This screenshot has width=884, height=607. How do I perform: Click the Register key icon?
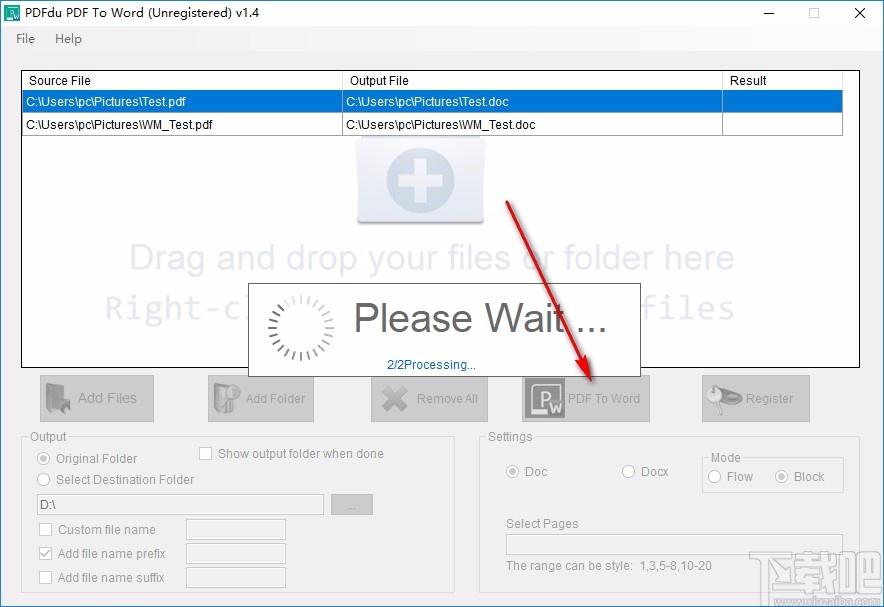(724, 398)
